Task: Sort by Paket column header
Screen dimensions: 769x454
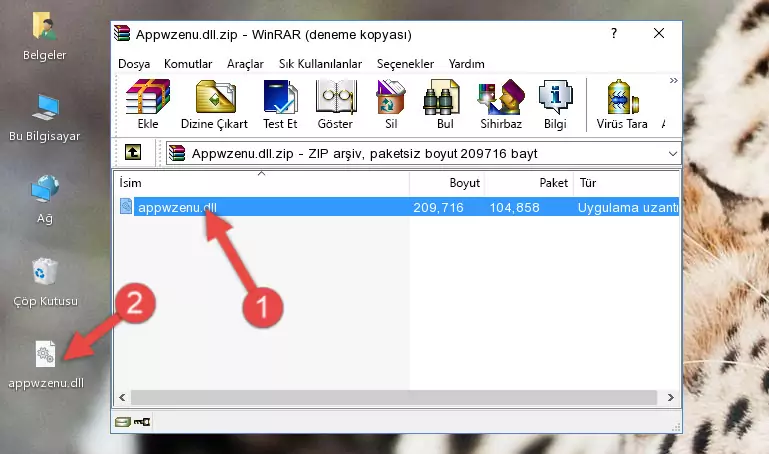Action: [529, 183]
